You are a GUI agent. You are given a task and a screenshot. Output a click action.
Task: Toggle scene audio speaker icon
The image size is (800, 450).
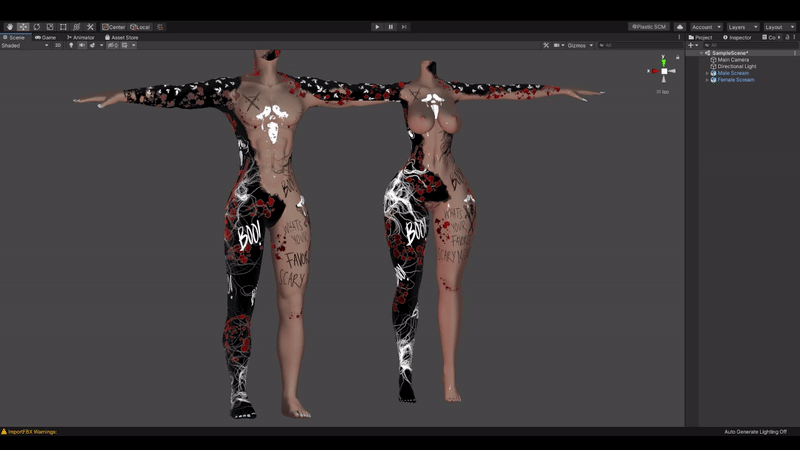click(x=82, y=45)
